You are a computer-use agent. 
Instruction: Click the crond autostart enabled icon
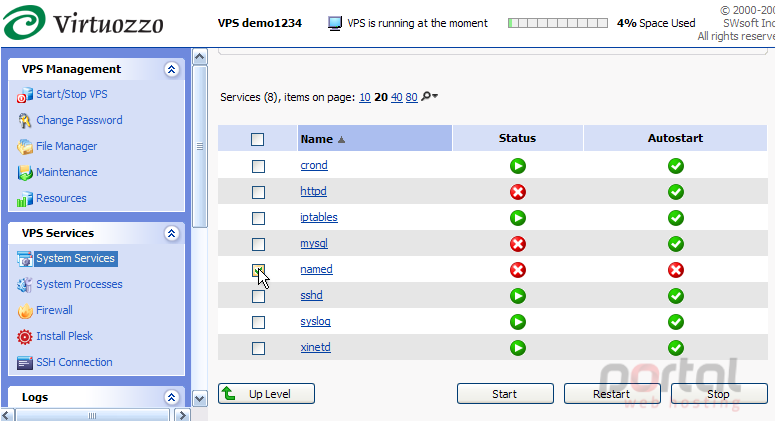676,166
